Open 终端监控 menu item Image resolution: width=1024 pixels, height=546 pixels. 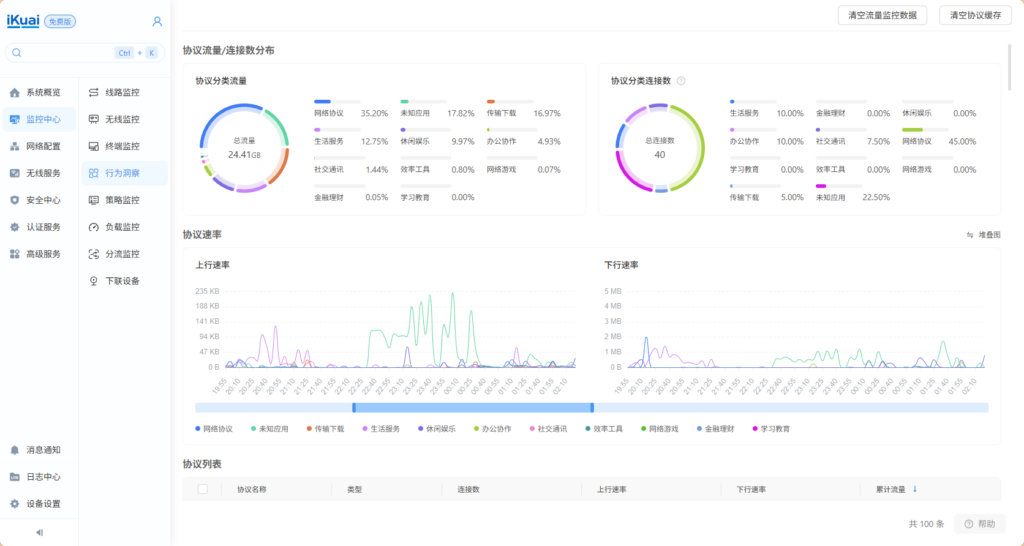pos(124,146)
